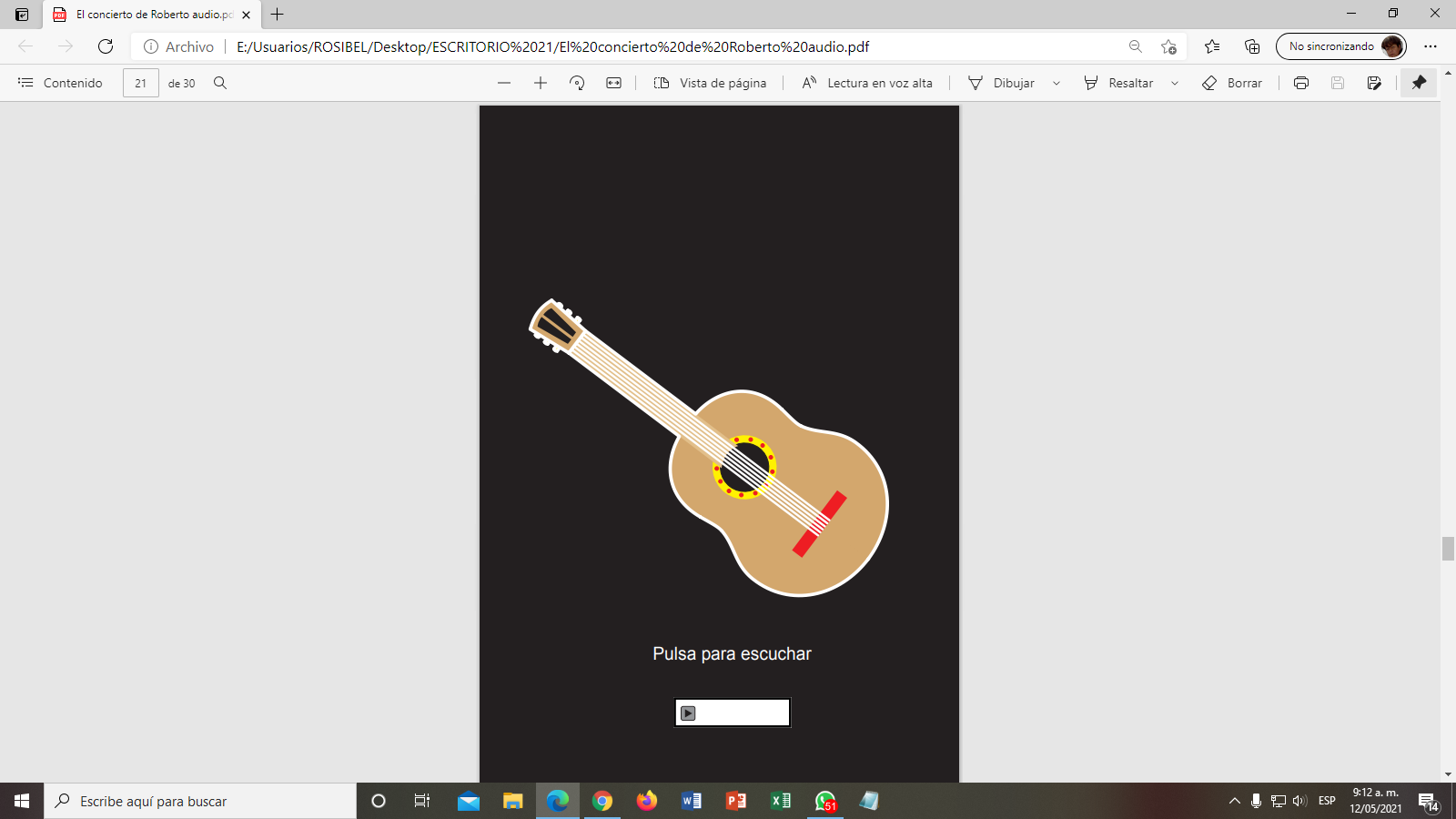The image size is (1456, 819).
Task: Open the tab actions menu icon
Action: [x=22, y=15]
